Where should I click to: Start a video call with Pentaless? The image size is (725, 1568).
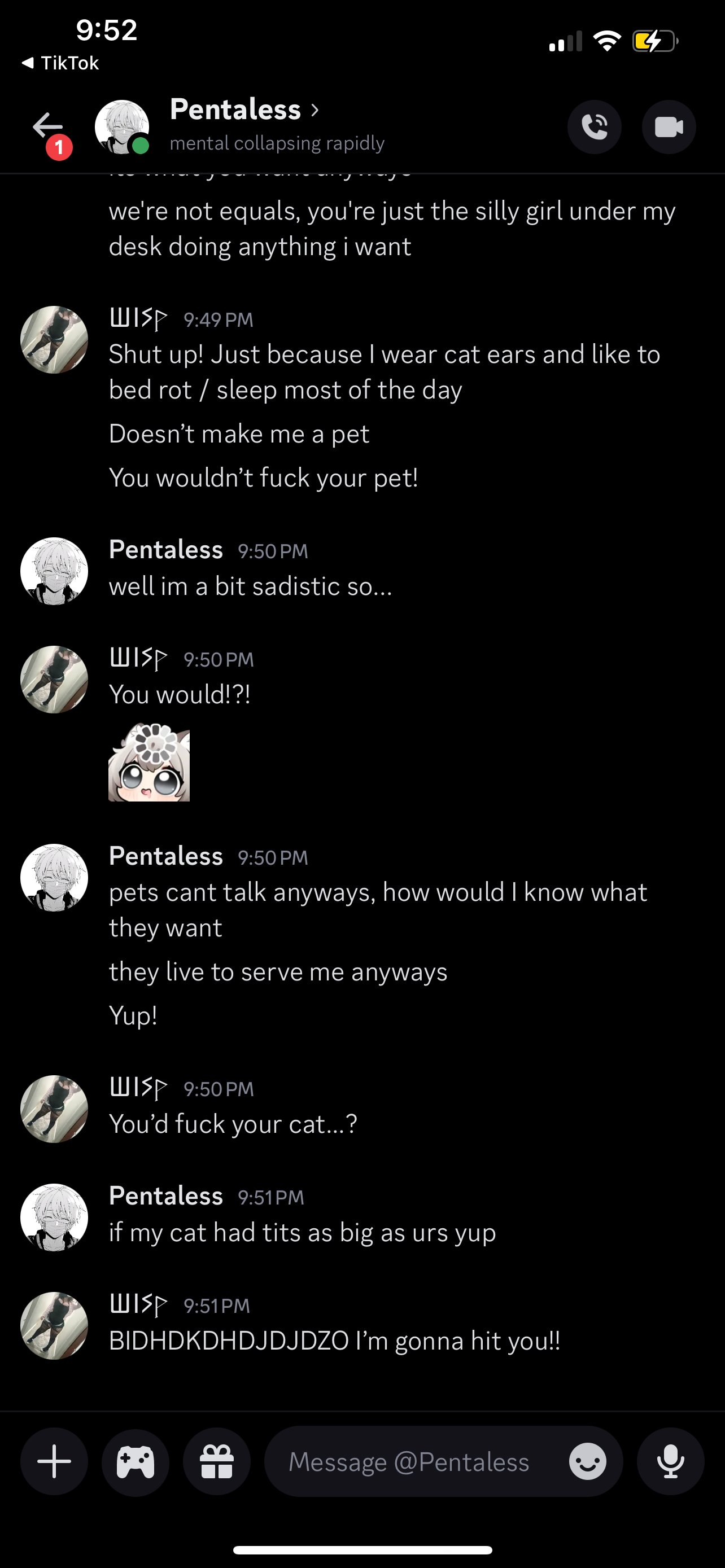669,126
